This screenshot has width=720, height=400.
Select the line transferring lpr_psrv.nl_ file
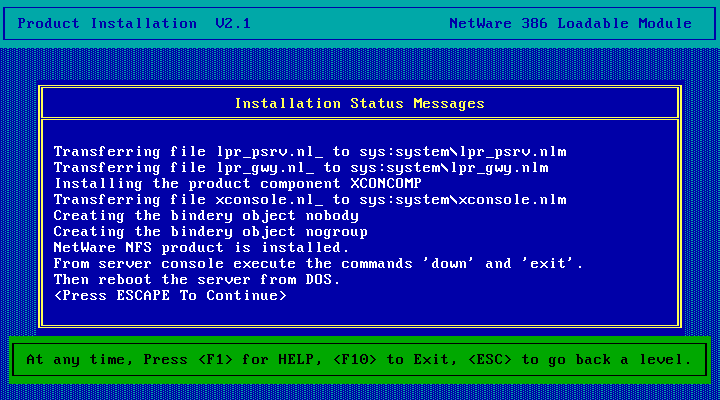[x=310, y=152]
